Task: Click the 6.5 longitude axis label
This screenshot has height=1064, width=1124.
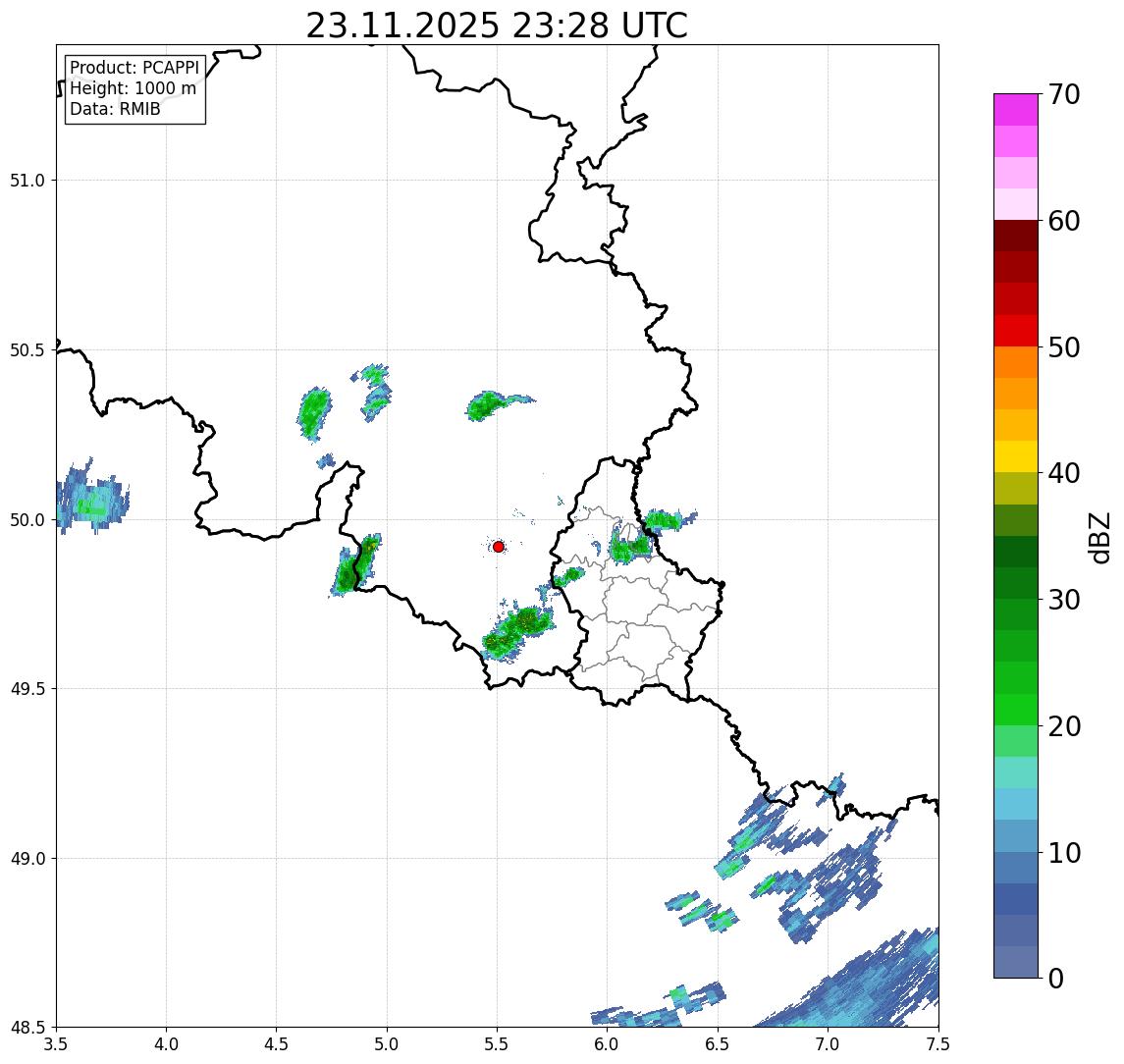Action: (718, 1044)
